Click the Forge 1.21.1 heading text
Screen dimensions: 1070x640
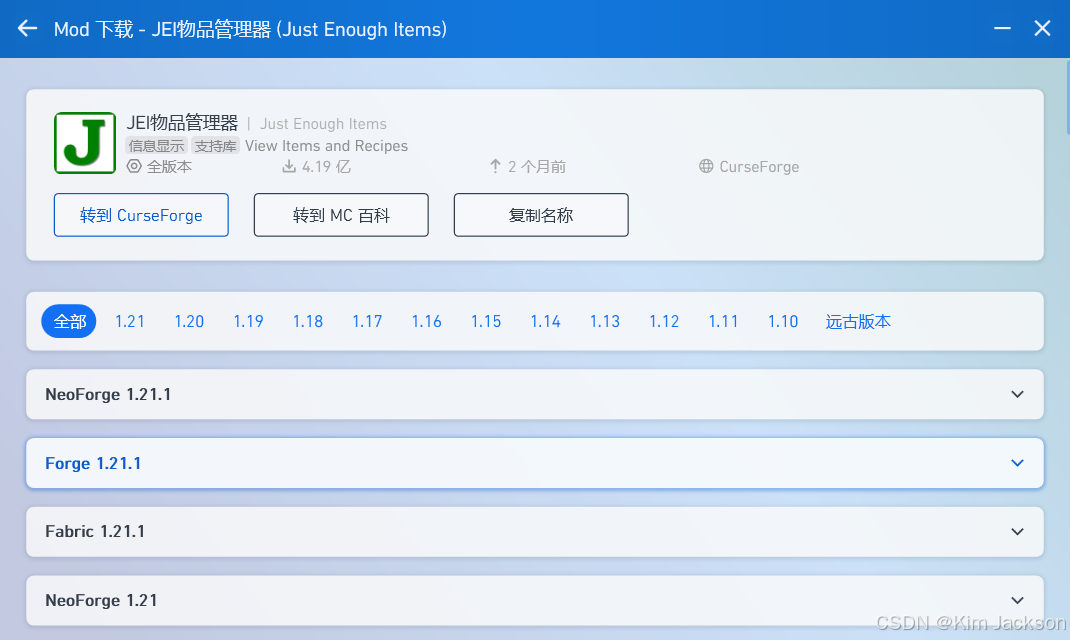pos(93,463)
